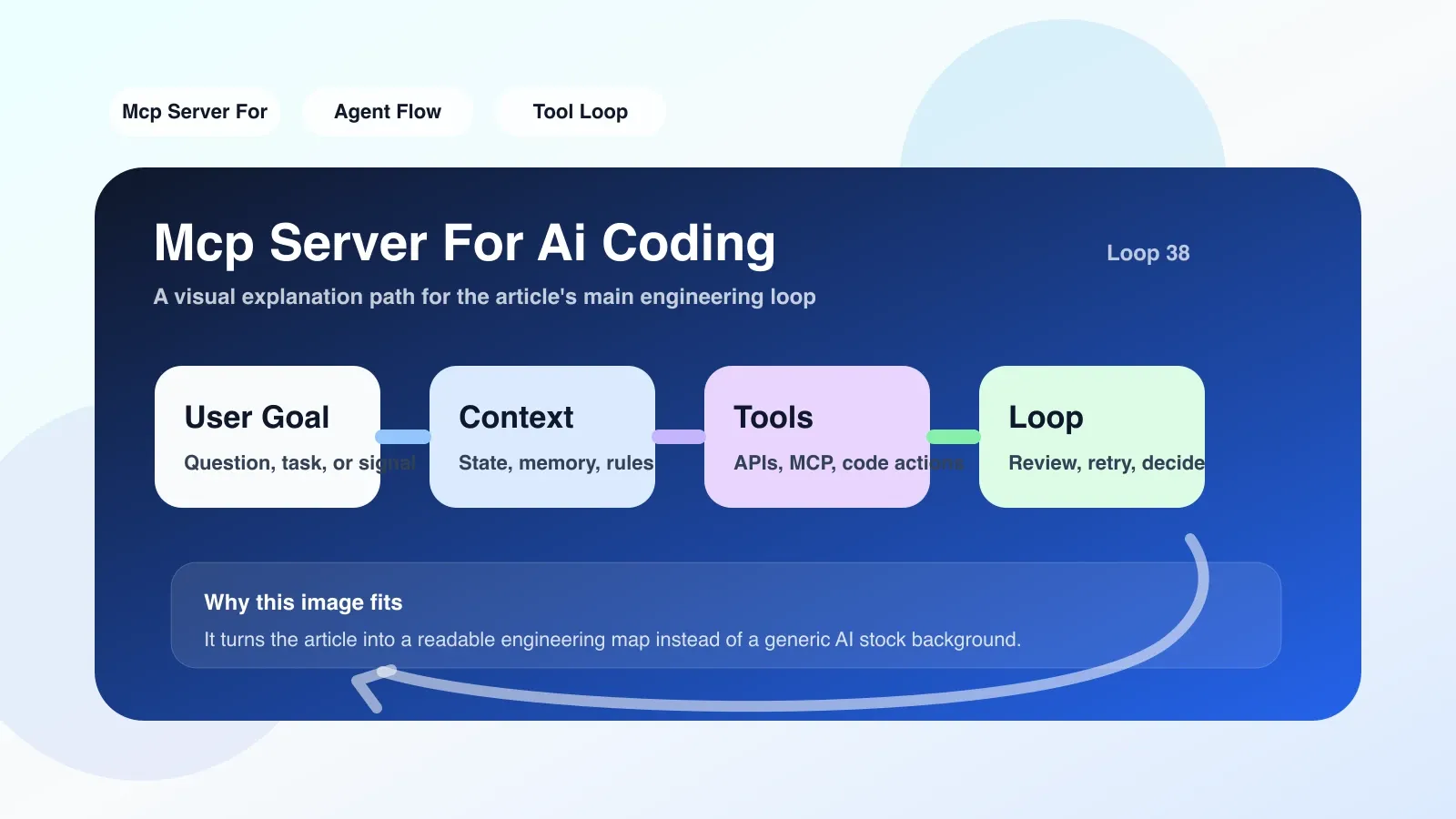1456x819 pixels.
Task: Switch to the Tool Loop pill
Action: [581, 112]
